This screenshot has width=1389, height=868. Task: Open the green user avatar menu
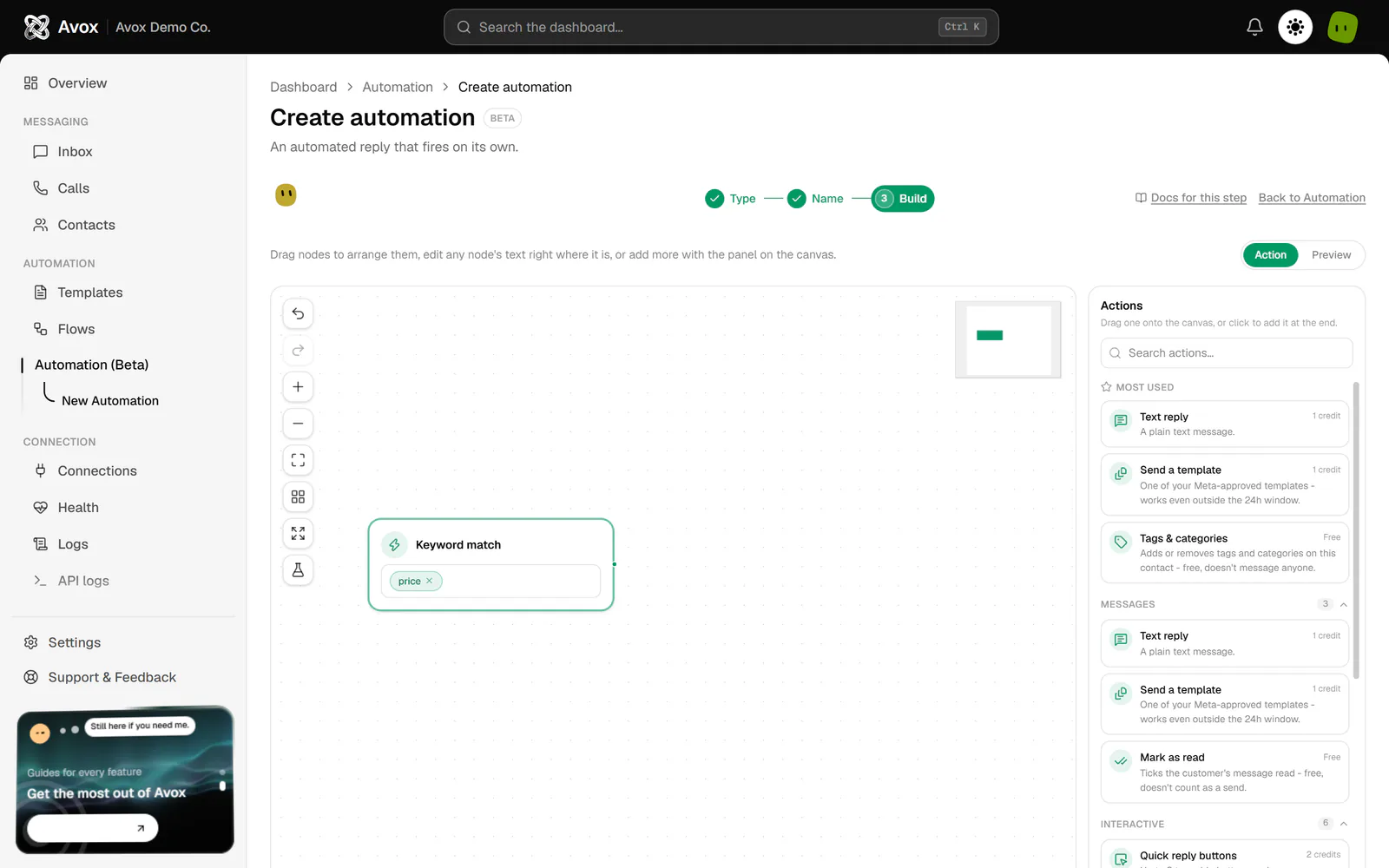click(x=1342, y=27)
